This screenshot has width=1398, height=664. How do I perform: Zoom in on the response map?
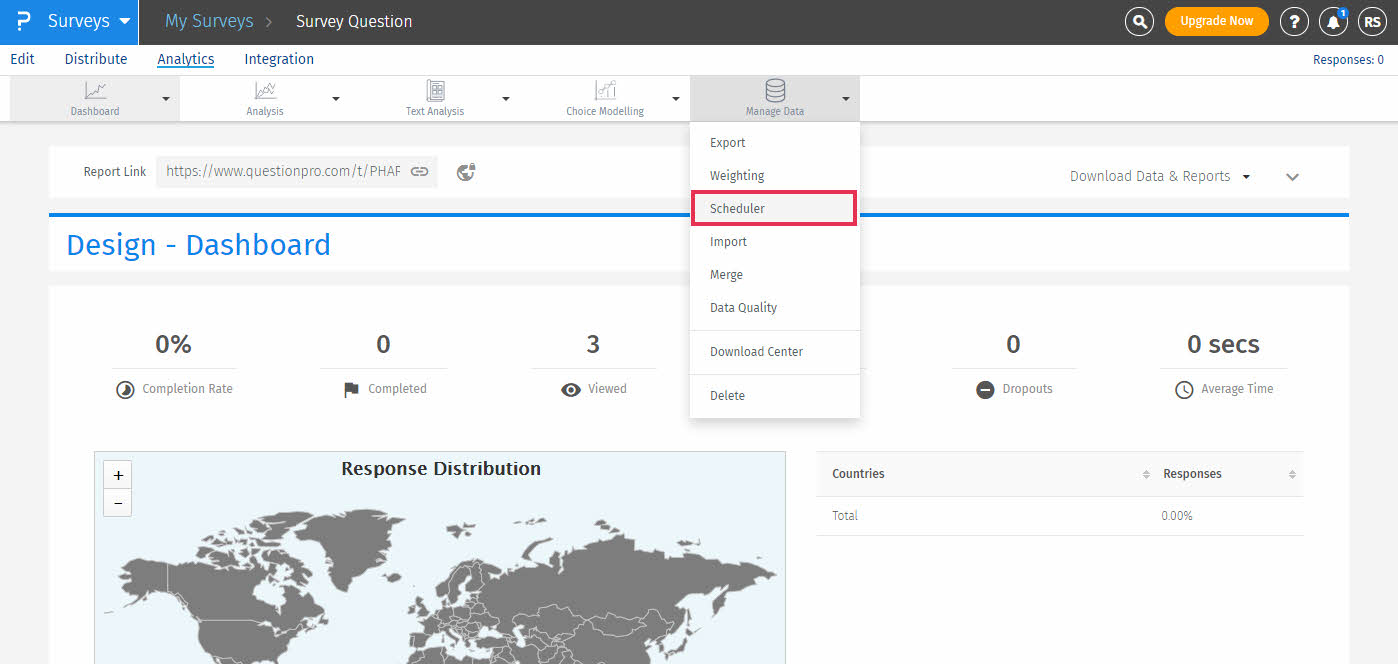pos(118,476)
